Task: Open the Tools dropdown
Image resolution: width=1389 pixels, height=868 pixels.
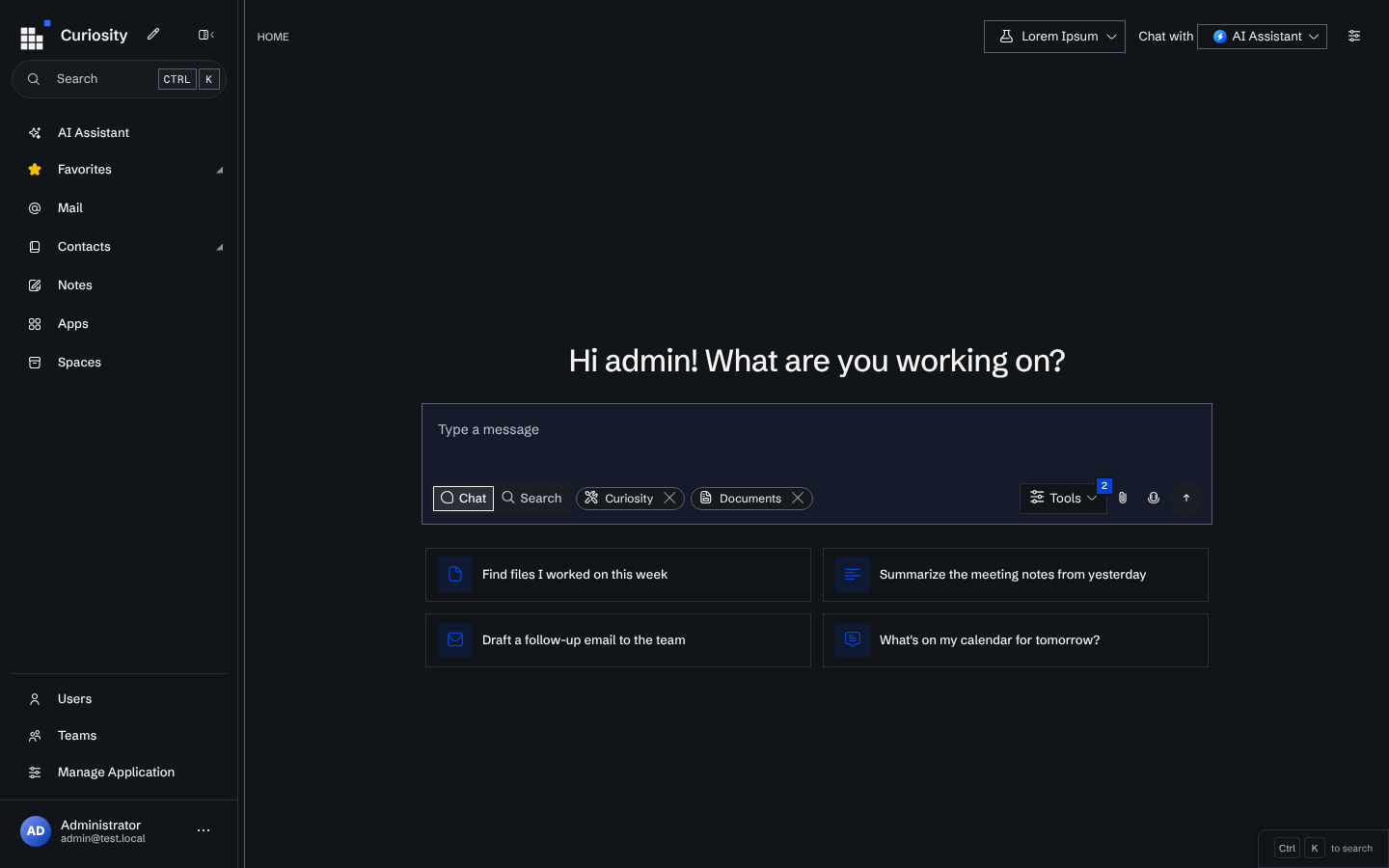Action: point(1063,499)
